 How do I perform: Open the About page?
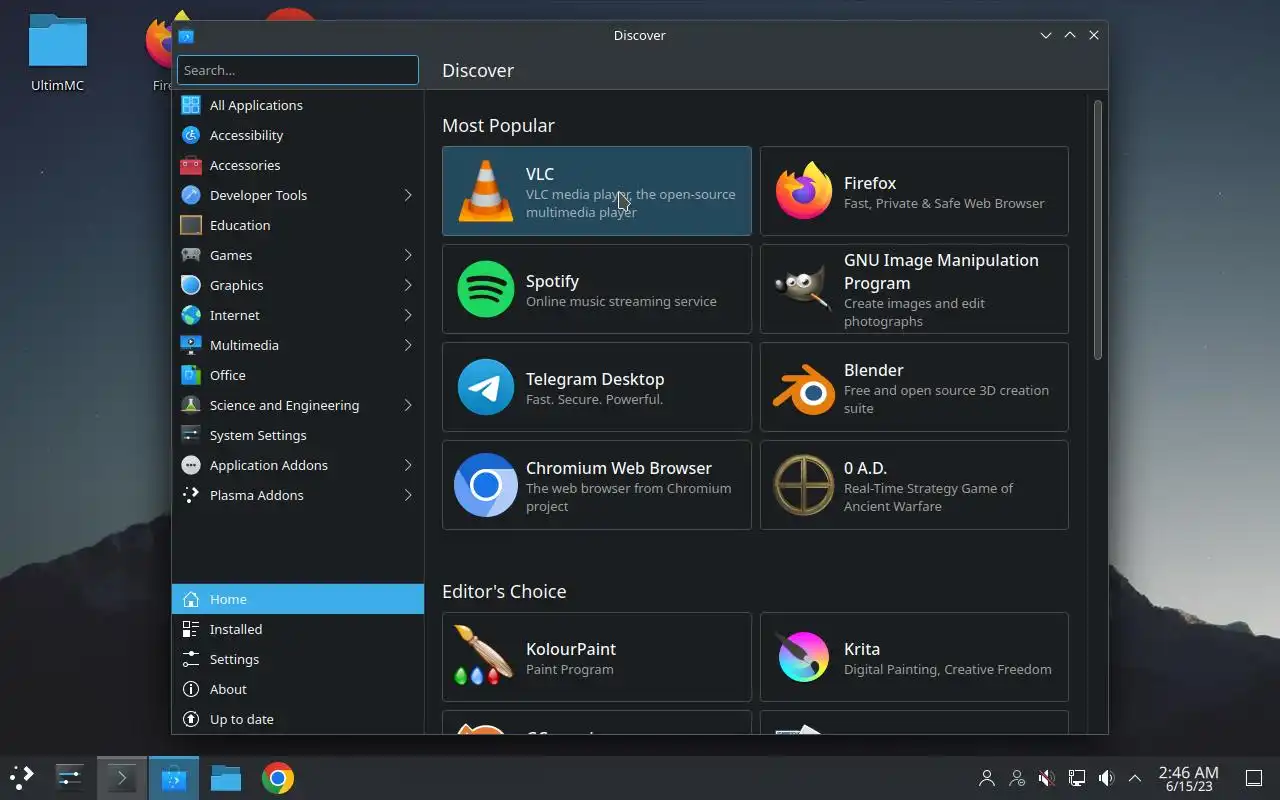point(298,689)
